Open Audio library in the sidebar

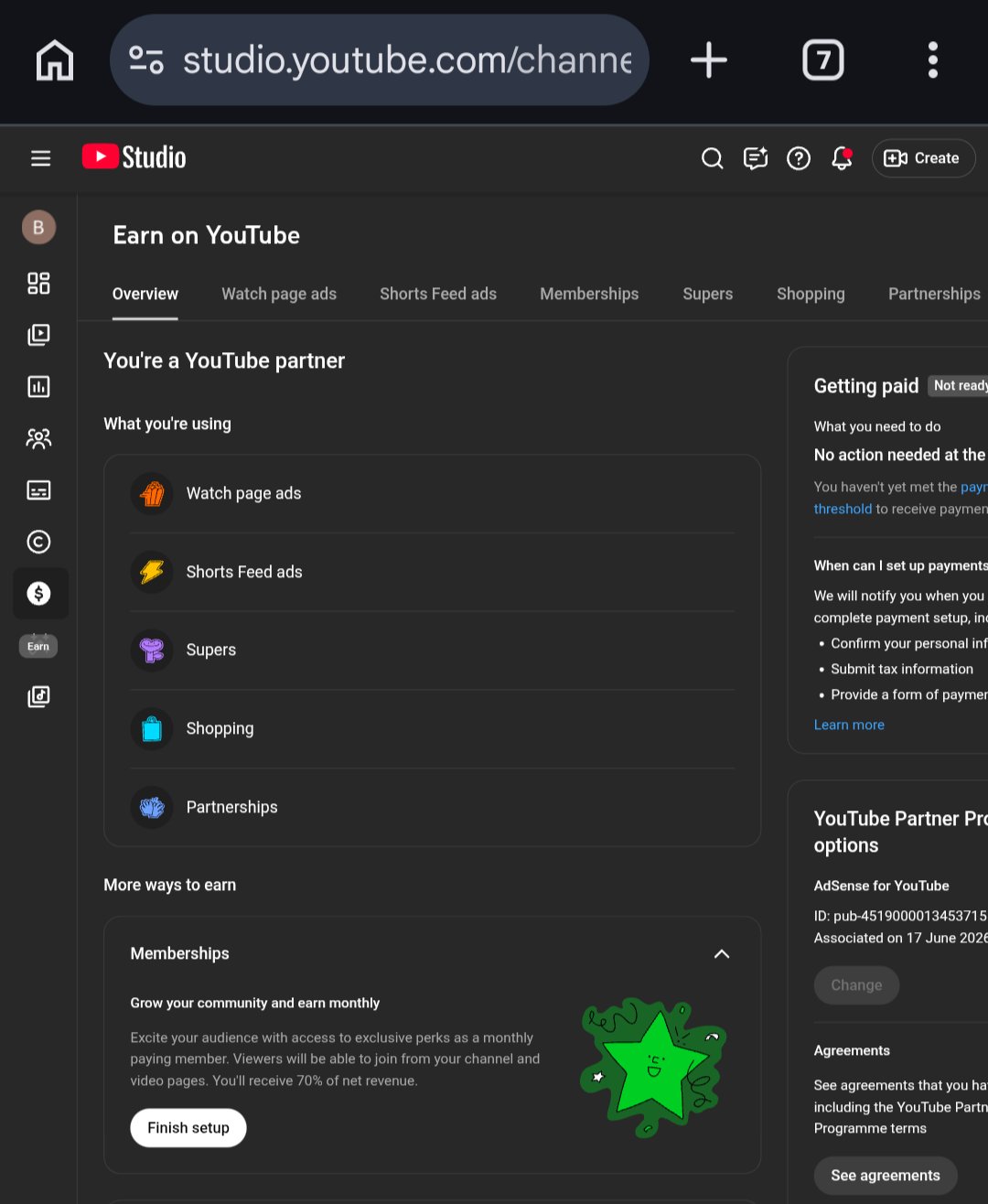coord(38,697)
